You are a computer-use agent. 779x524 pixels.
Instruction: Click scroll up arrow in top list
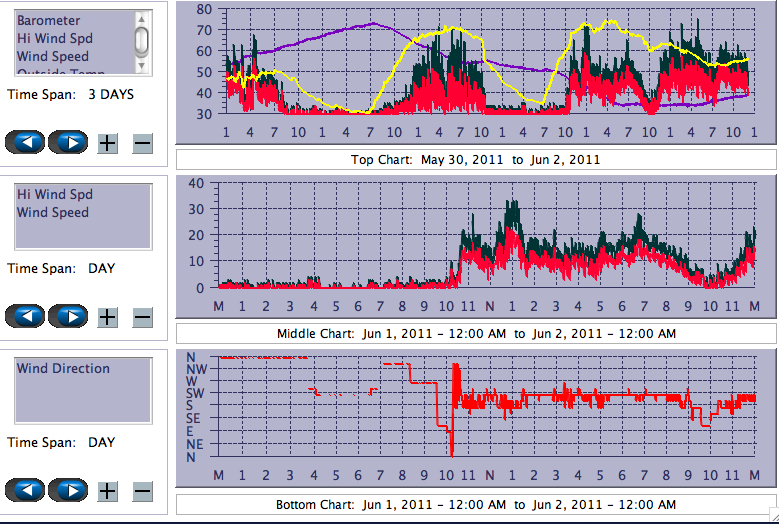point(142,18)
